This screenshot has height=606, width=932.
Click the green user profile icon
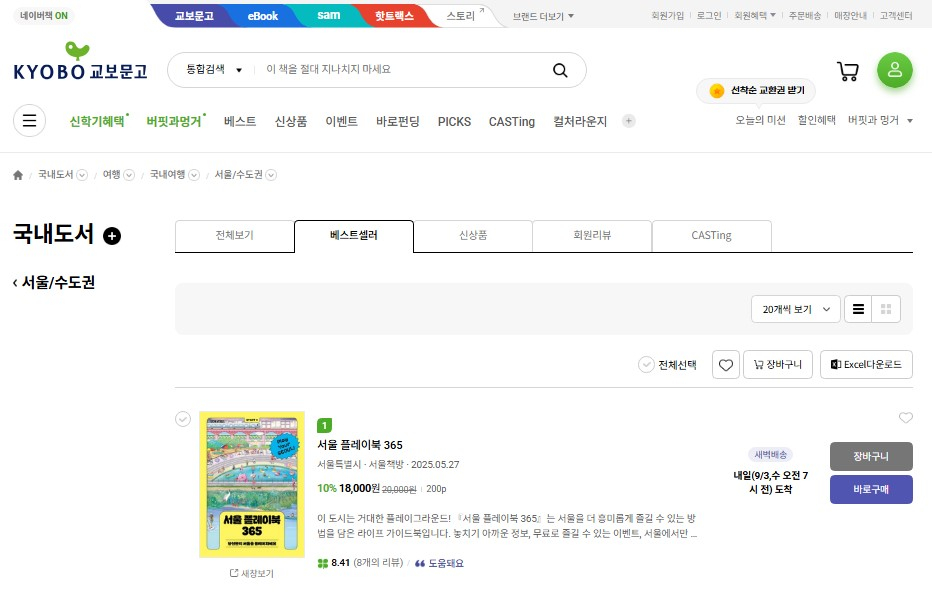(894, 70)
